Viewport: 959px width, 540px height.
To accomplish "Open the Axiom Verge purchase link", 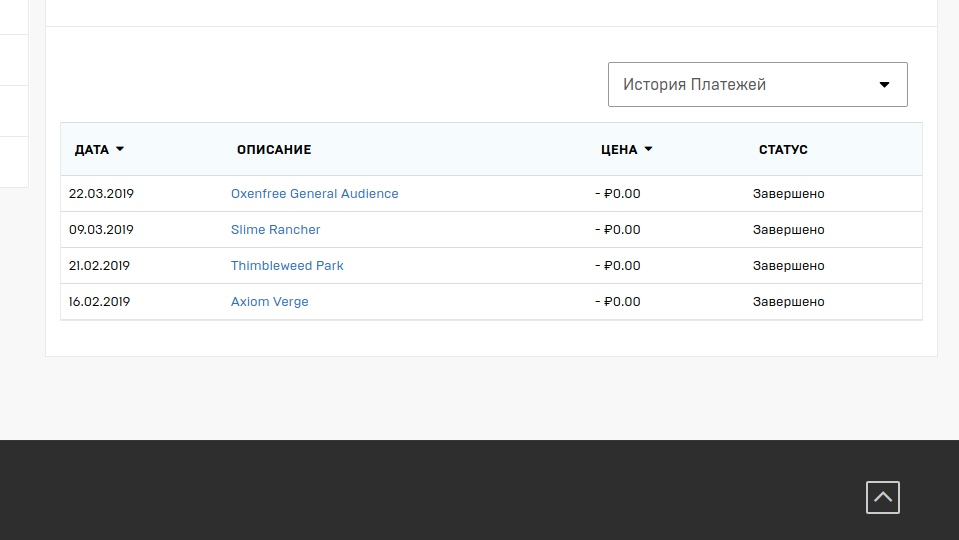I will tap(269, 301).
